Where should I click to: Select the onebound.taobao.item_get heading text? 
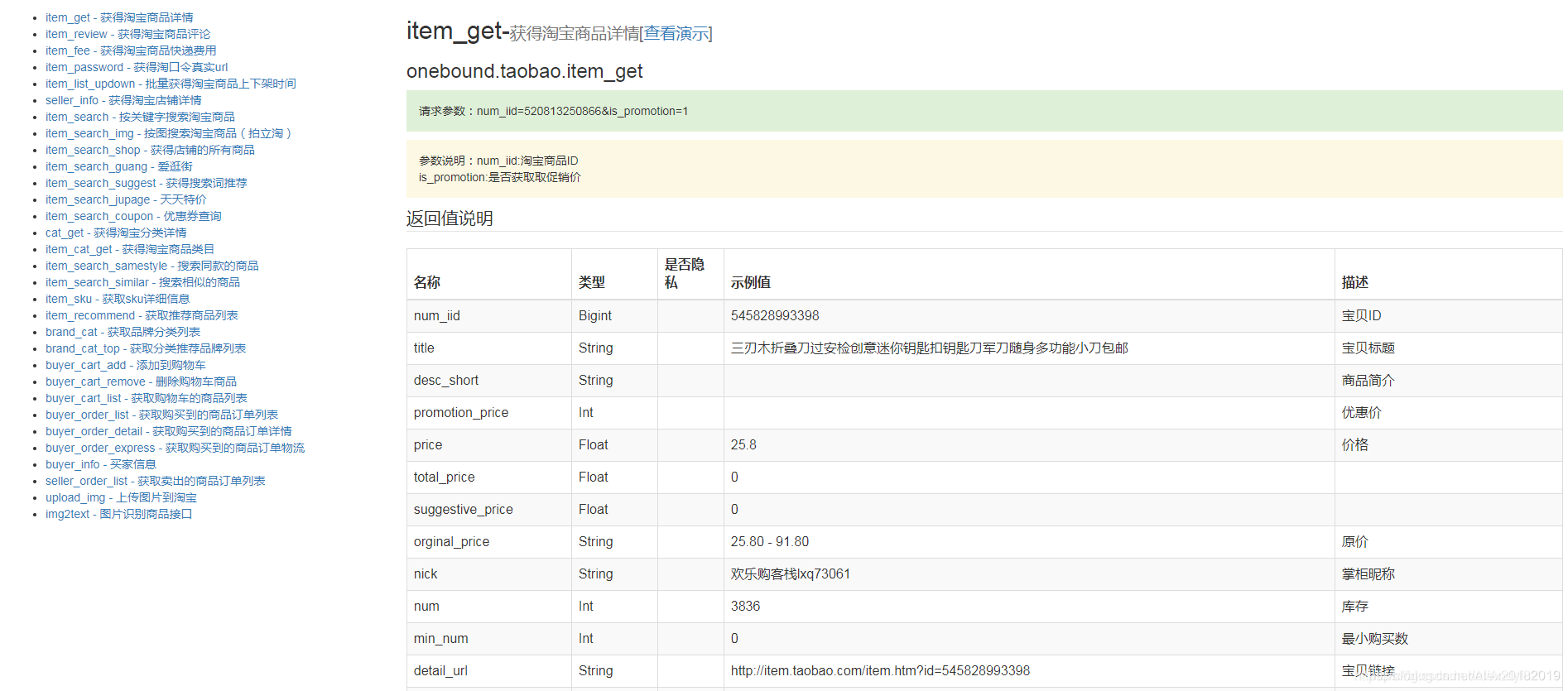click(x=525, y=71)
